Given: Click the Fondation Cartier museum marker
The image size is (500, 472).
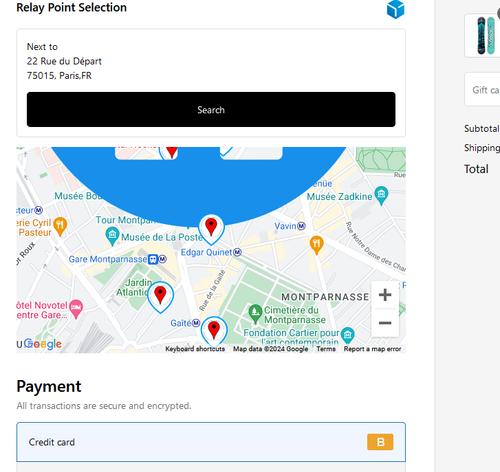Looking at the screenshot, I should (x=348, y=335).
